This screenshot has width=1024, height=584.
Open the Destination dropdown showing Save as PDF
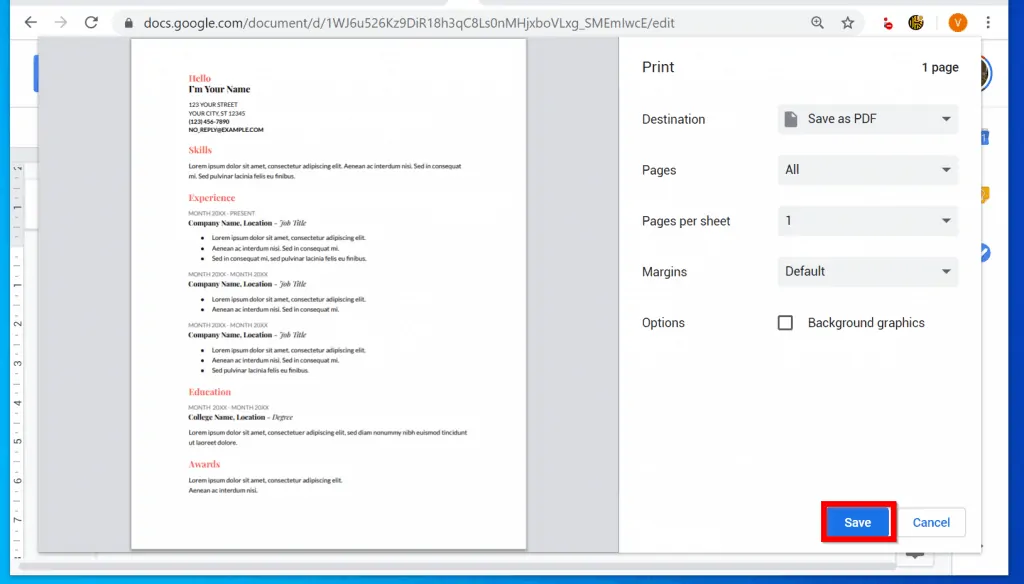tap(868, 119)
